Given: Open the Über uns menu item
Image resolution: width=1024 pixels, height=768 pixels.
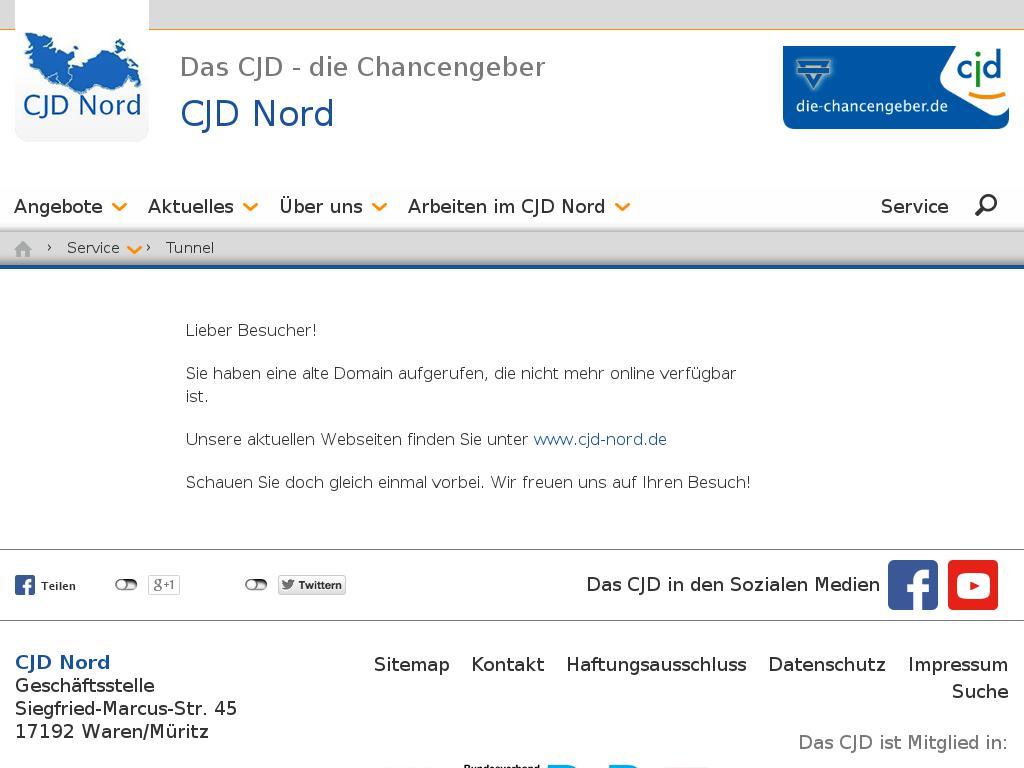Looking at the screenshot, I should 321,206.
